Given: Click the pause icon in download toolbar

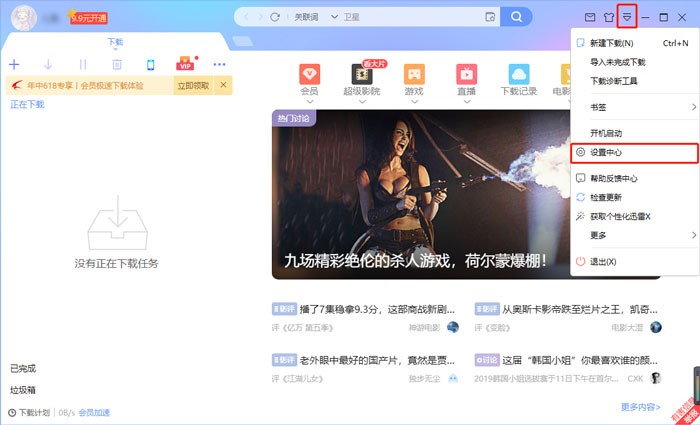Looking at the screenshot, I should pos(83,65).
